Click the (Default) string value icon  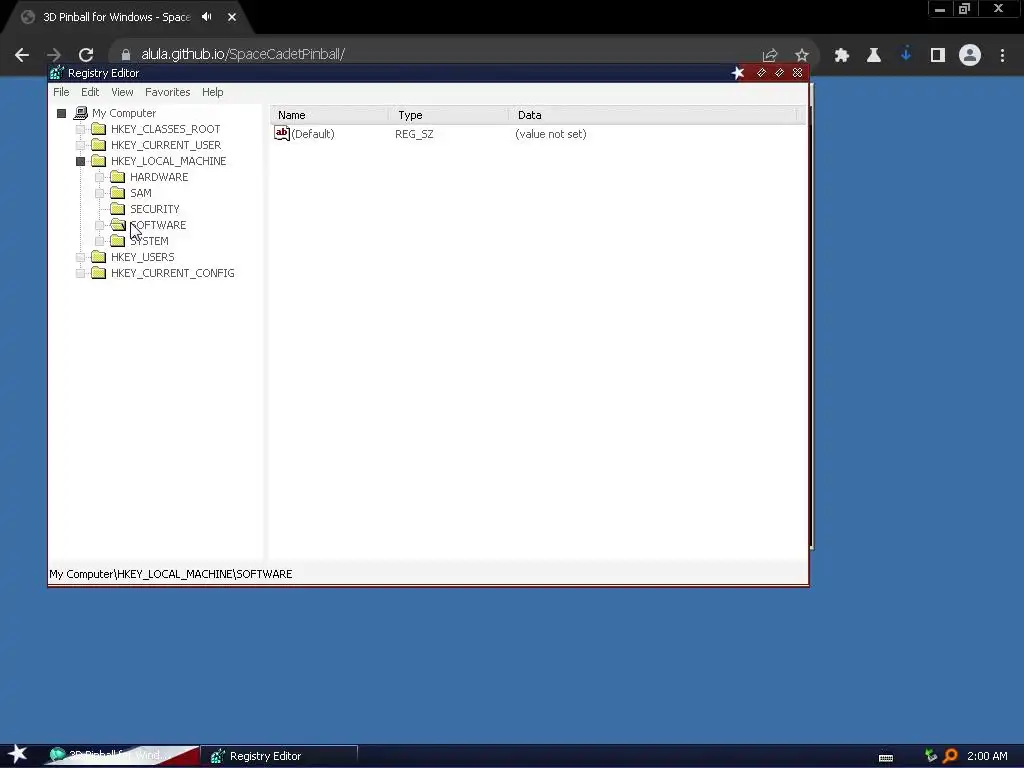point(281,133)
